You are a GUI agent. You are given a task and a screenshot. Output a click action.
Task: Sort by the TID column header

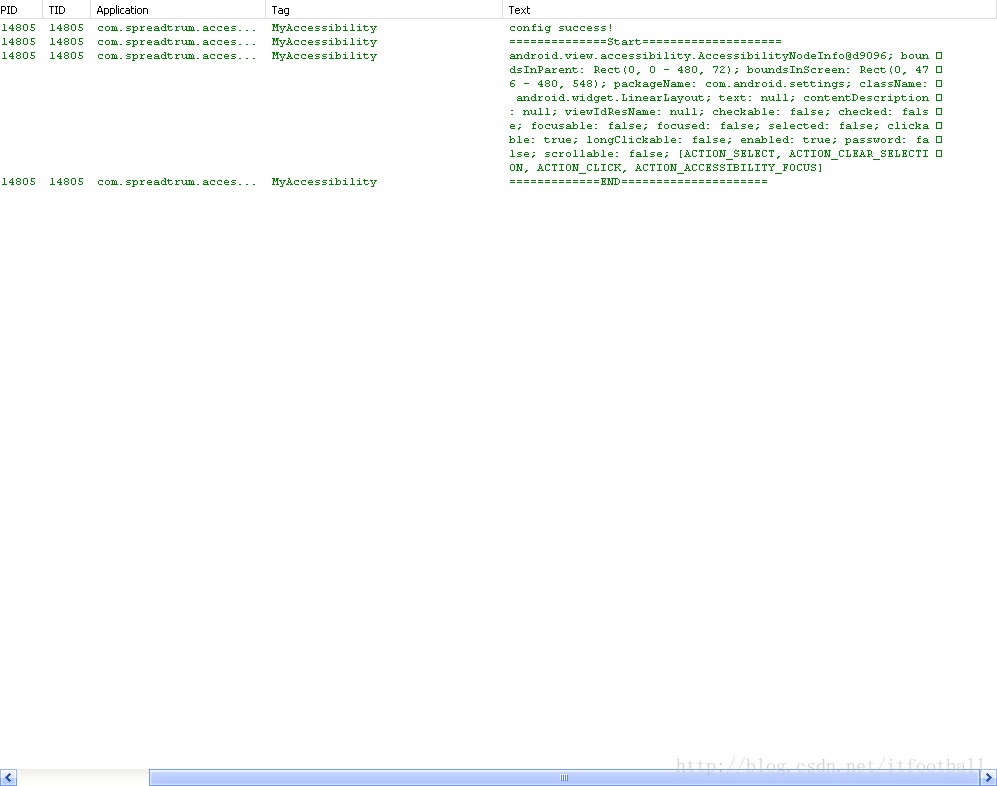tap(66, 10)
